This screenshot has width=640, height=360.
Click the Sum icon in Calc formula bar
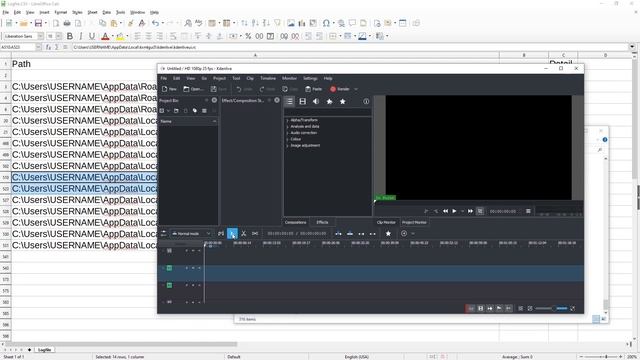pos(57,47)
